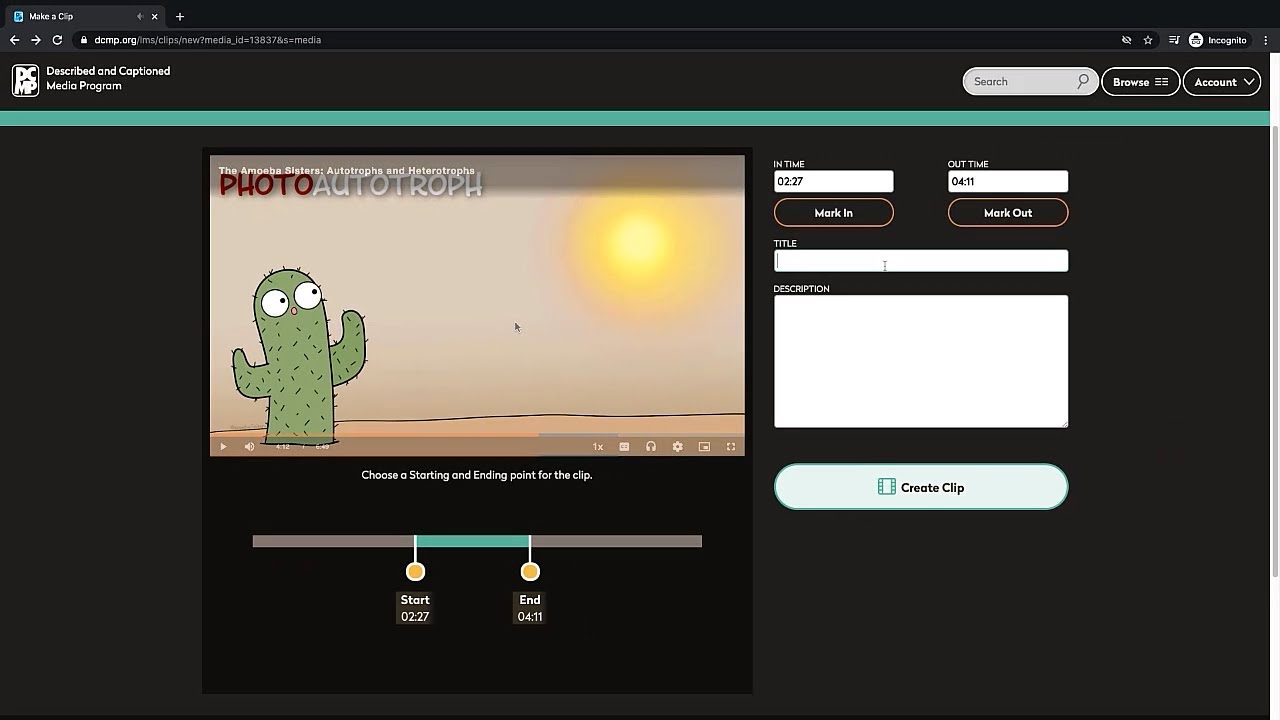Close the Make a Clip tab
Screen dimensions: 1280x720
pos(154,16)
